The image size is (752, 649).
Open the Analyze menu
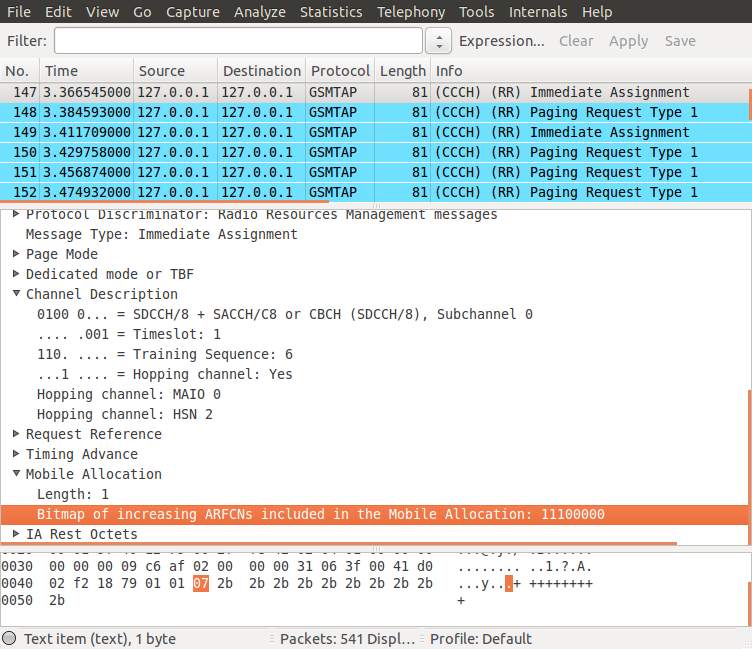click(x=259, y=12)
